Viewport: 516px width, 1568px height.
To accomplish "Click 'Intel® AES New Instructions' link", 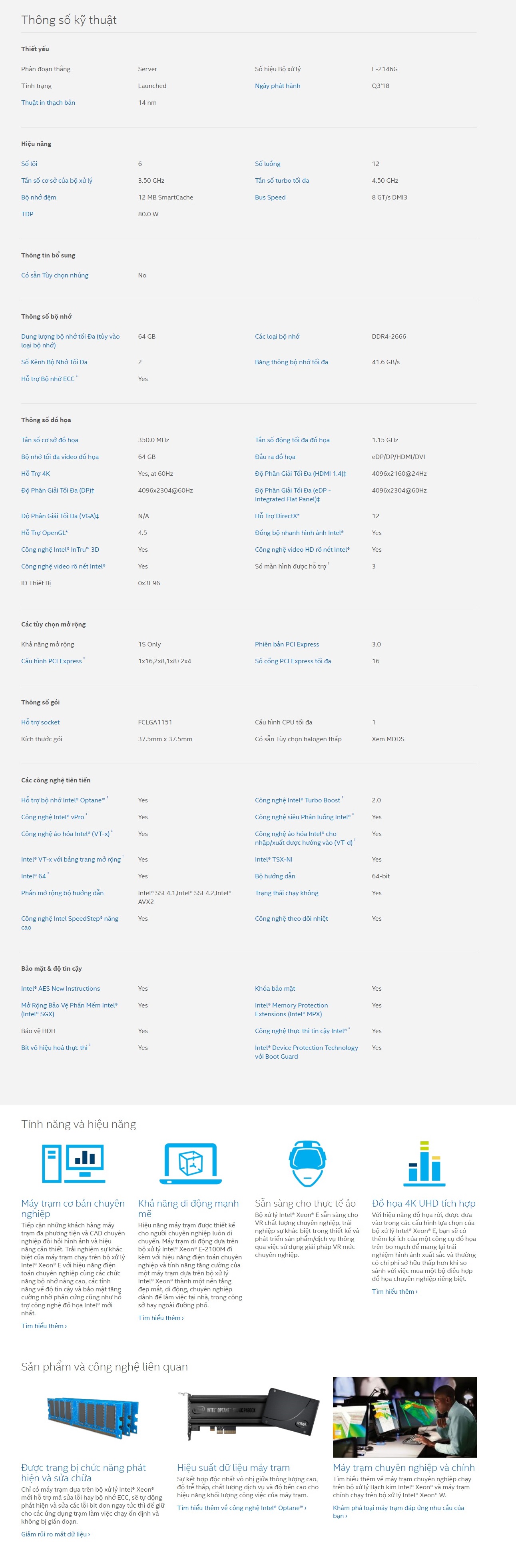I will tap(60, 989).
